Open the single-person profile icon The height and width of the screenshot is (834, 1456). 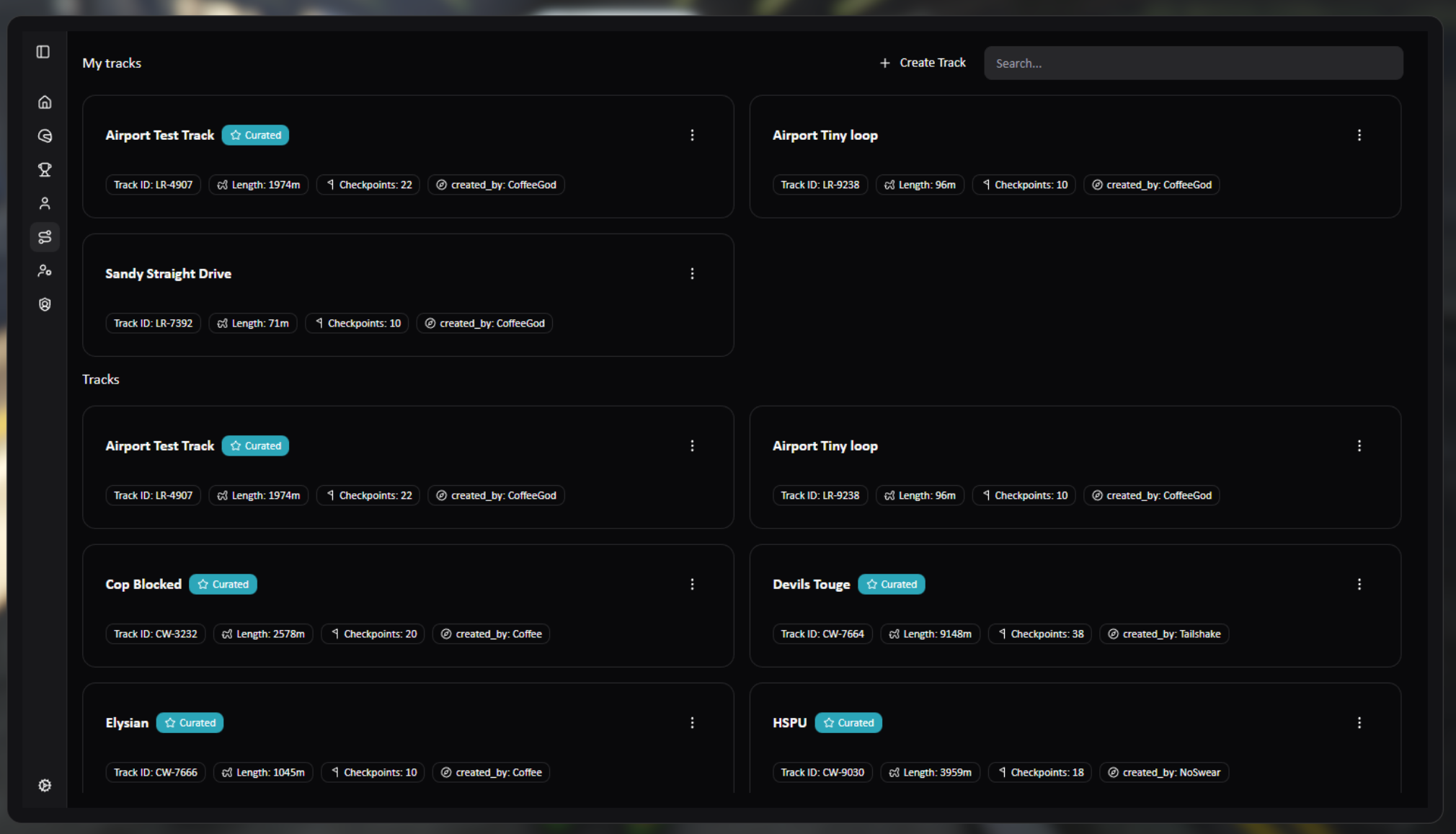pos(45,203)
